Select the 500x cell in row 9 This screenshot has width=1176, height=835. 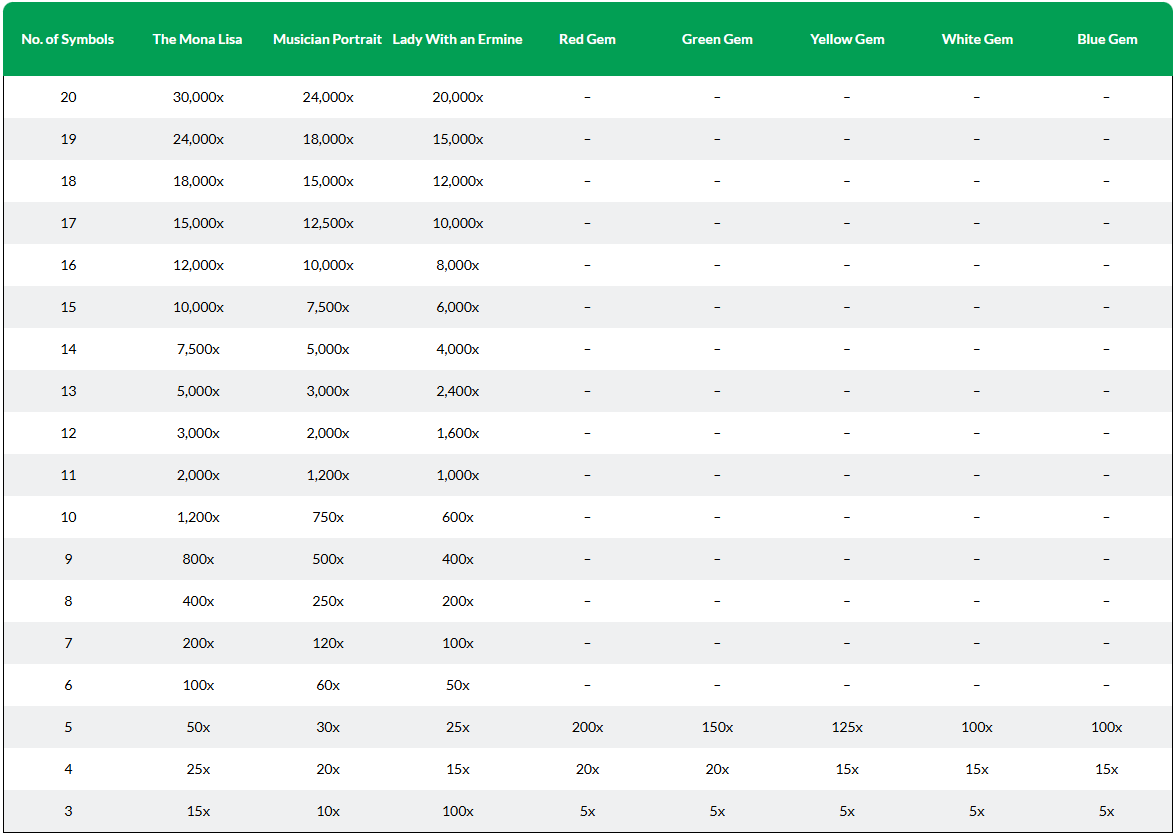click(x=328, y=560)
